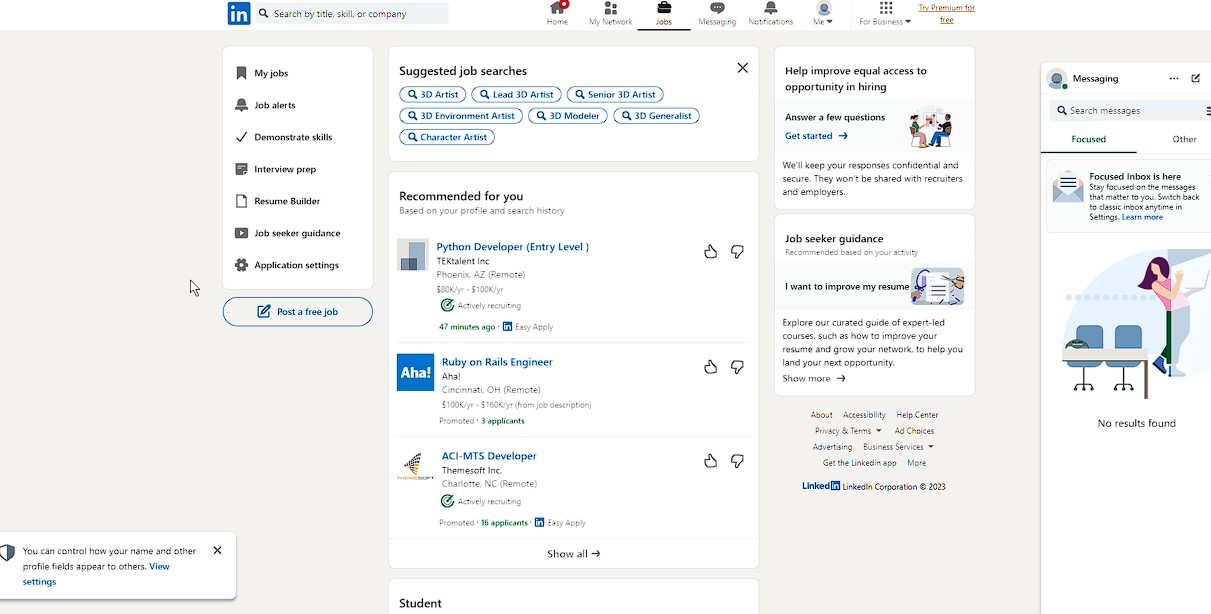Open the ACI-MTS Developer job
Viewport: 1211px width, 614px height.
489,456
